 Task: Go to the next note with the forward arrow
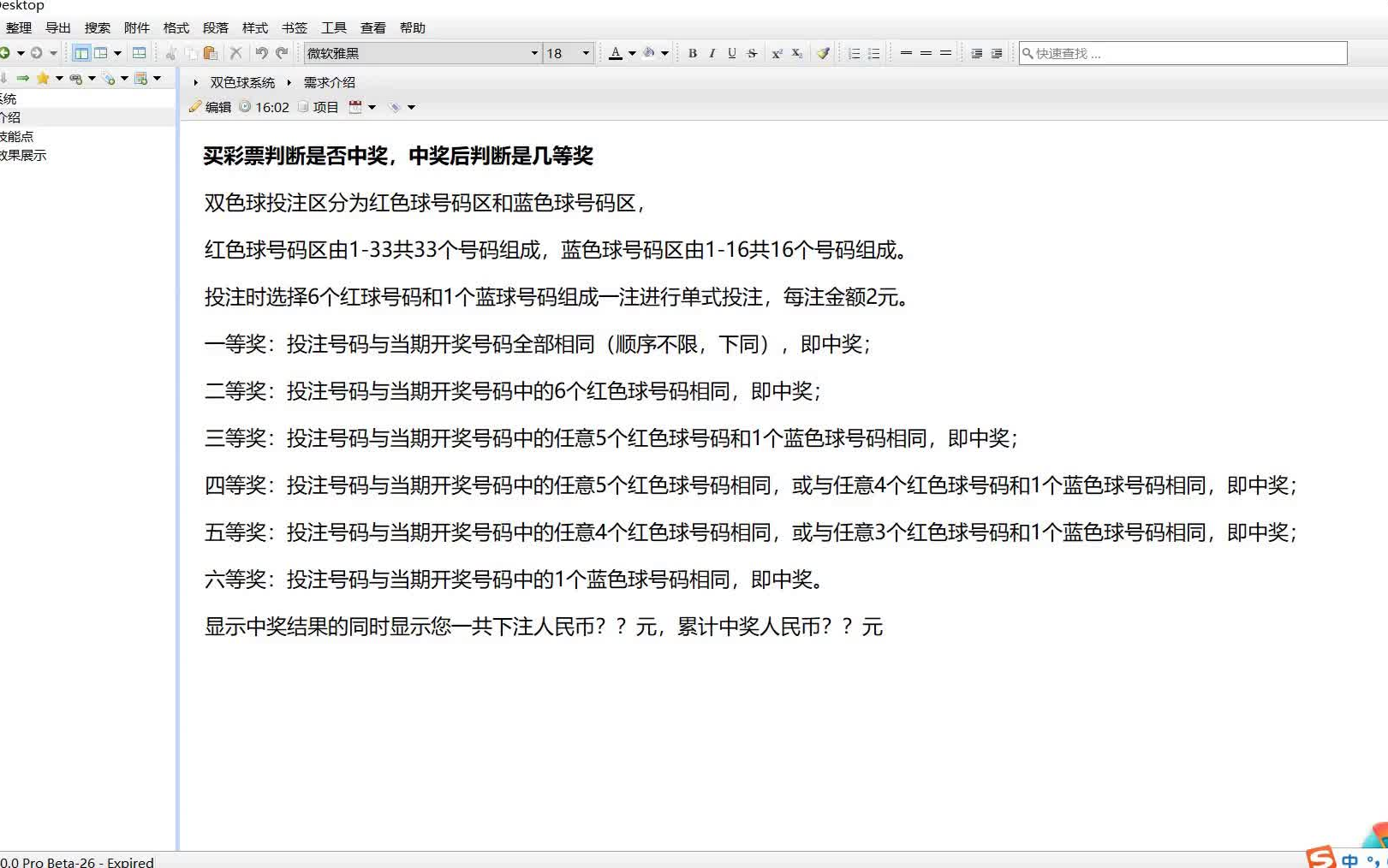coord(37,53)
